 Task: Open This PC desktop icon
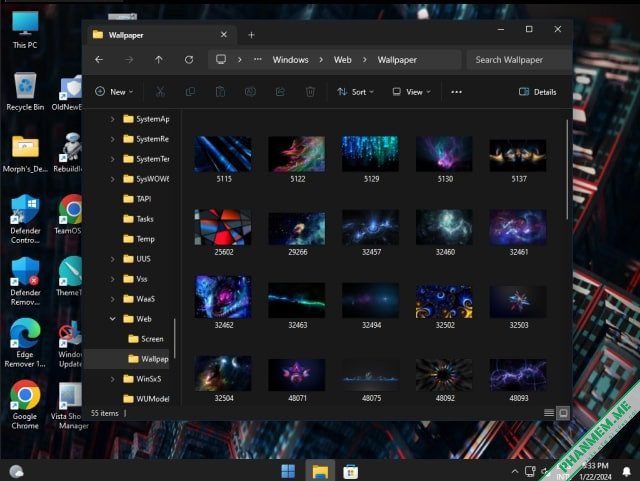point(25,30)
